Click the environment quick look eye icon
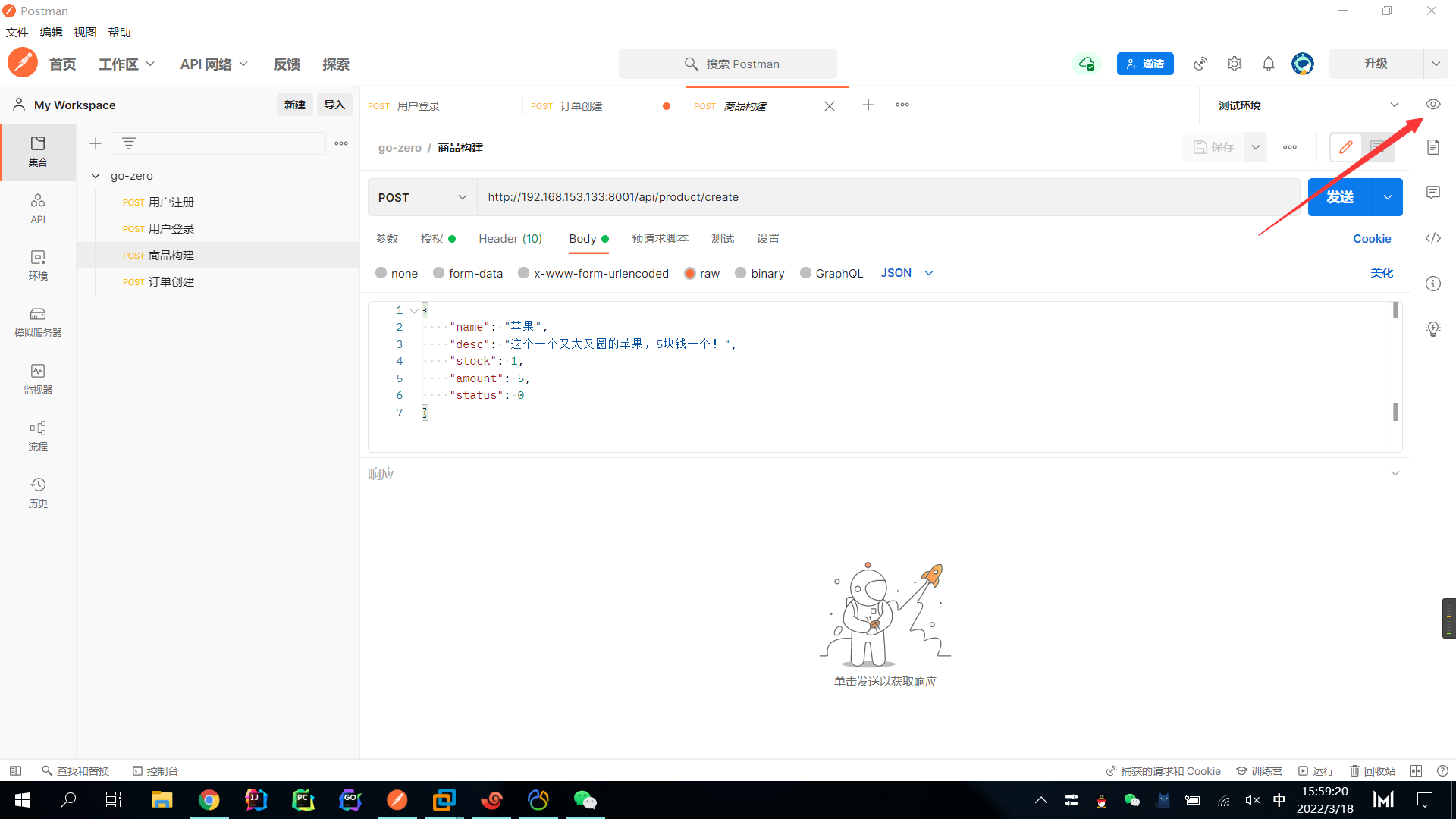Viewport: 1456px width, 819px height. [1432, 105]
